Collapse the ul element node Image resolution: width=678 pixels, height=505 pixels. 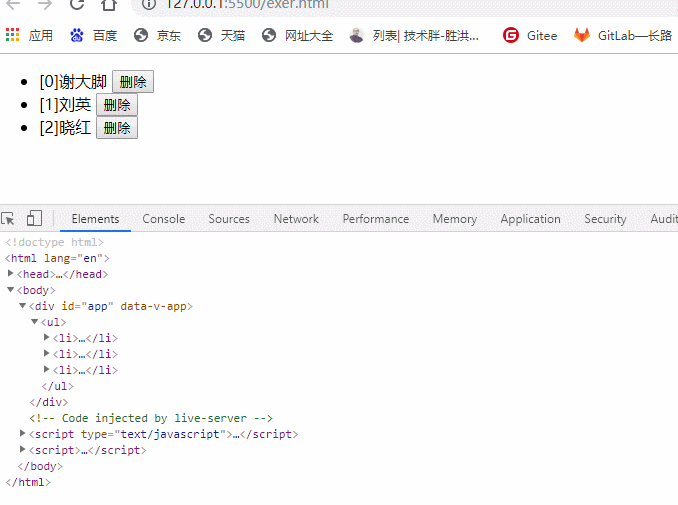tap(35, 322)
